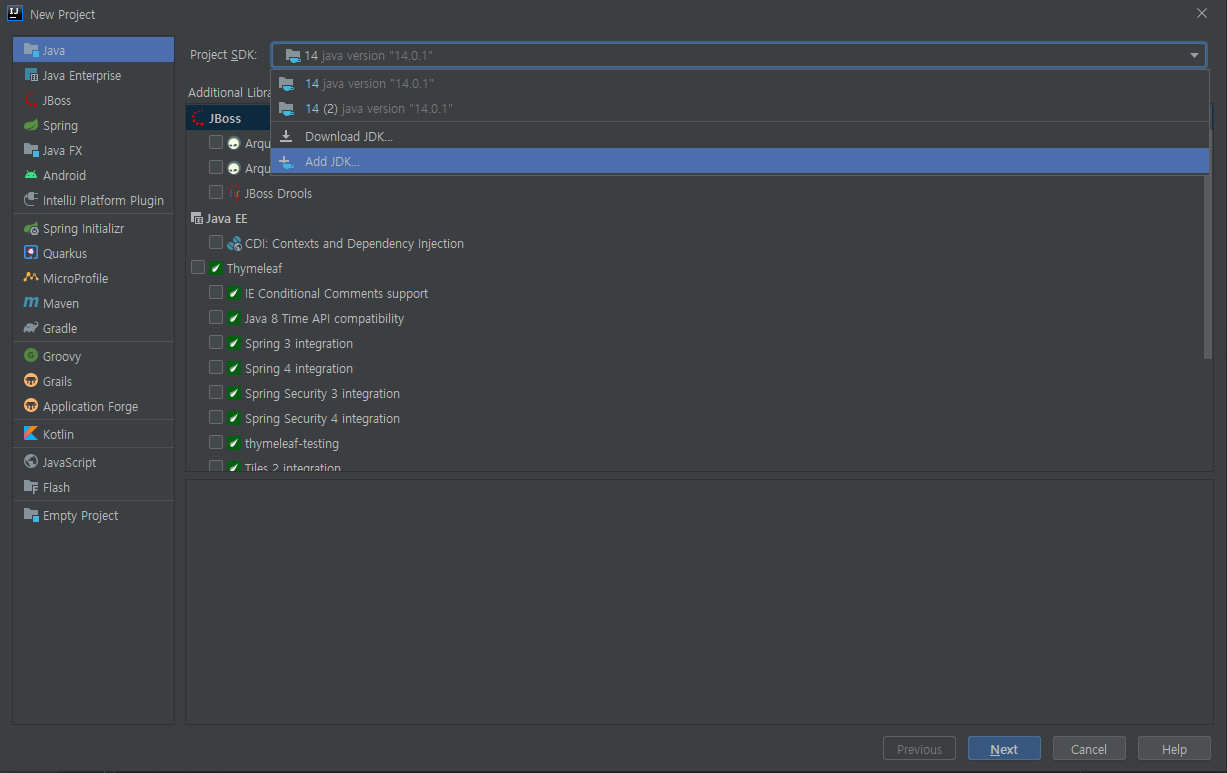Click the Android robot icon

pyautogui.click(x=31, y=175)
